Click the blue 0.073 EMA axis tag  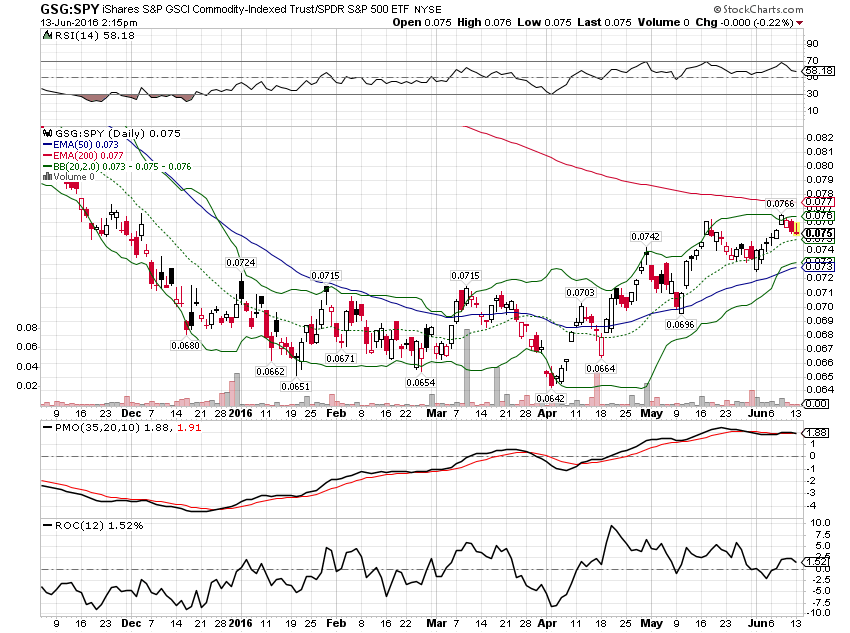[819, 266]
